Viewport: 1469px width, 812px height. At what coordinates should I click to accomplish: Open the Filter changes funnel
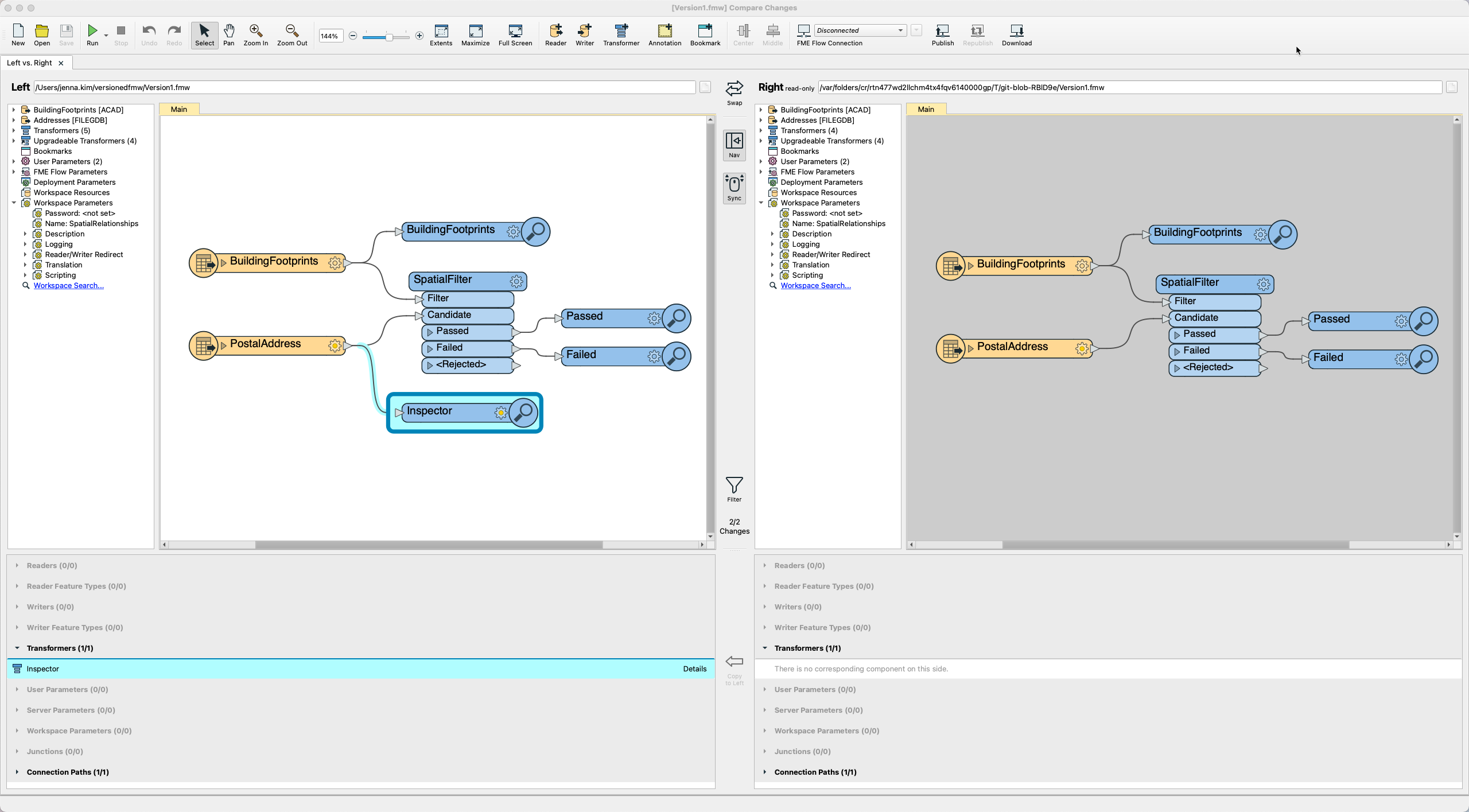coord(734,489)
